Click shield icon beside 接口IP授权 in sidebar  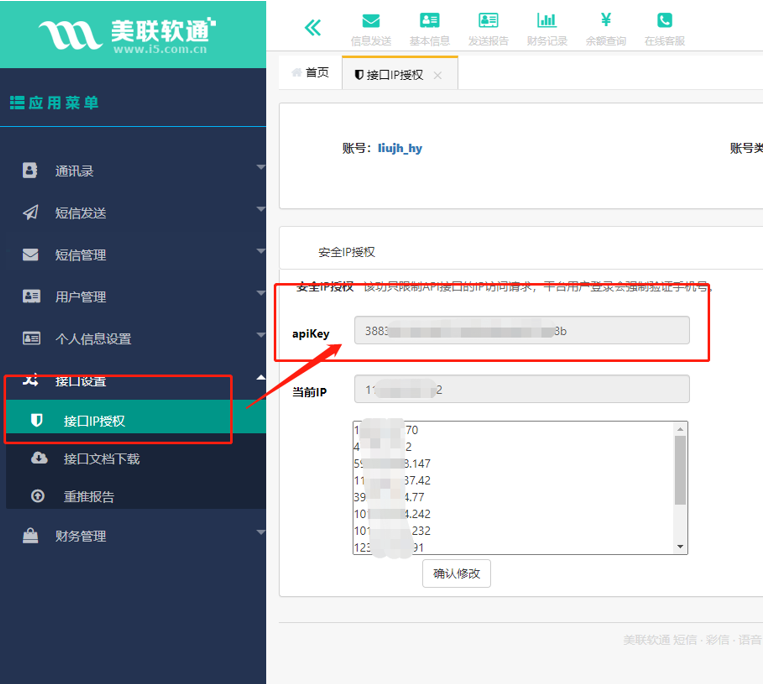37,420
